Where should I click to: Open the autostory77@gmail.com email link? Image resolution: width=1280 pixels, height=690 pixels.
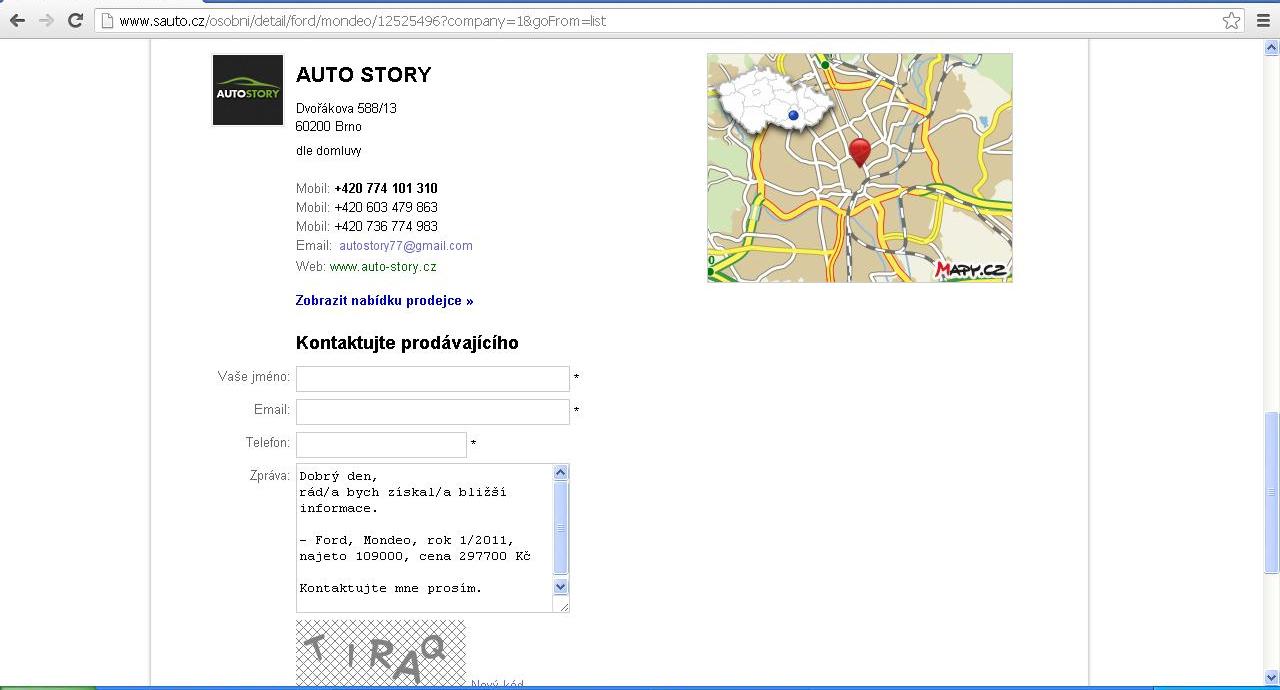405,246
